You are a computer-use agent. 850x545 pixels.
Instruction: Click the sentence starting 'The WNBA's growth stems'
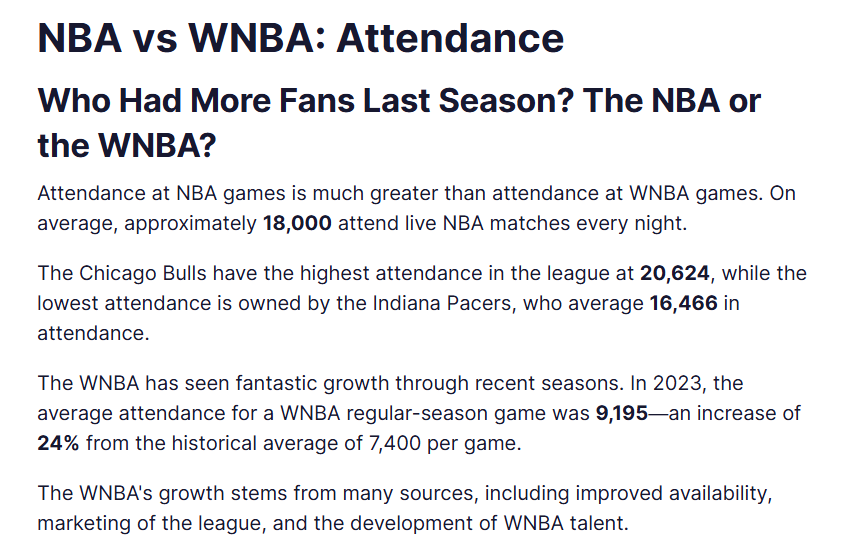pos(405,508)
